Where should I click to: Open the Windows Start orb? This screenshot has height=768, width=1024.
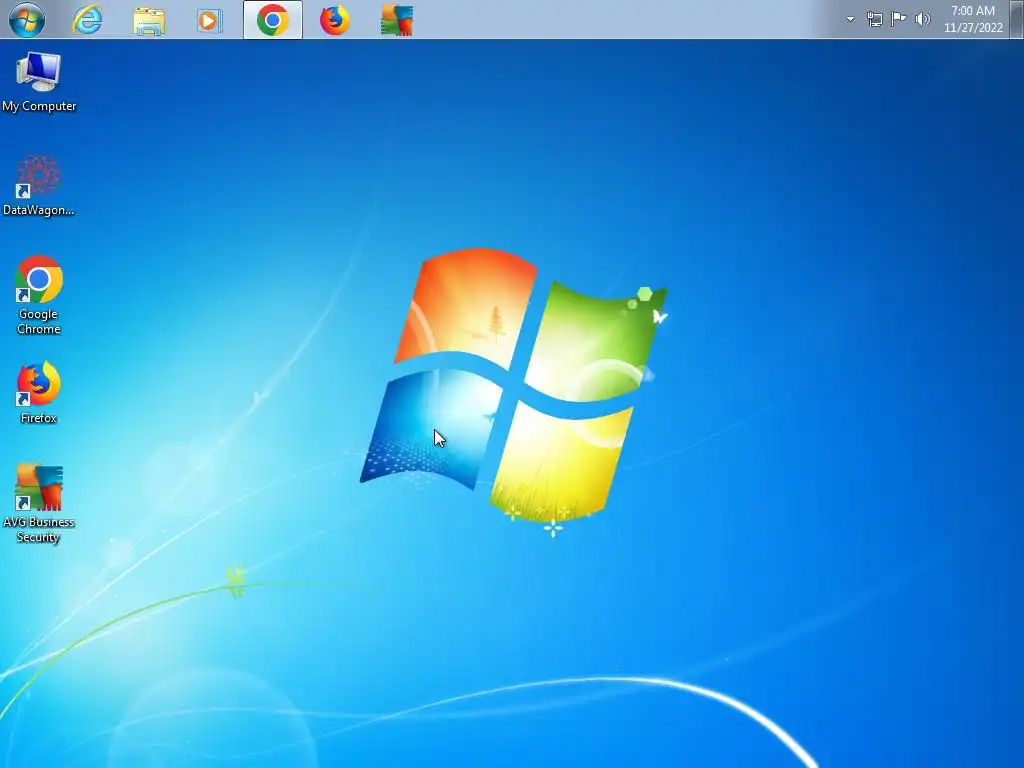click(27, 20)
